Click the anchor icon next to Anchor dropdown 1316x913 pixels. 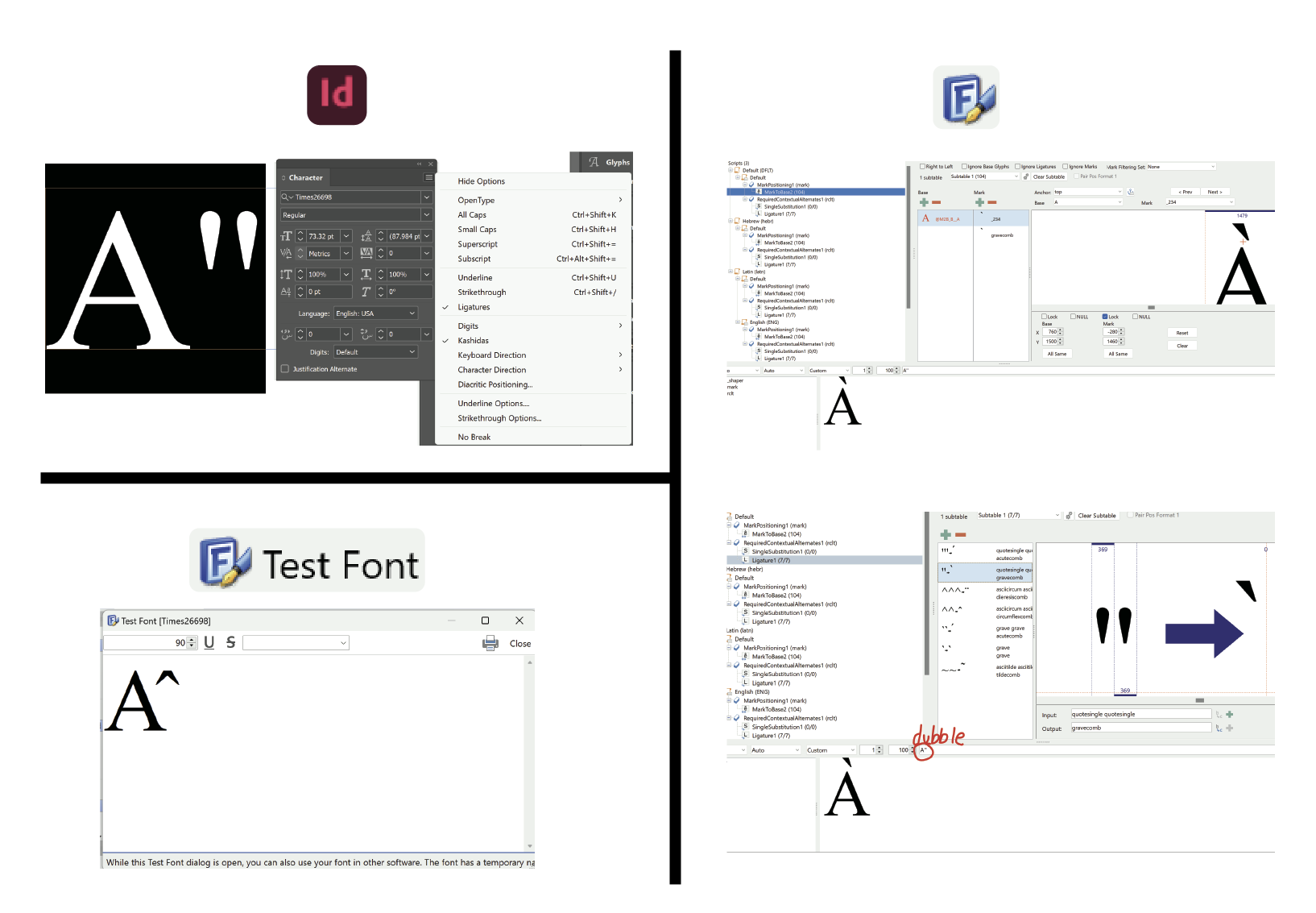(1131, 192)
